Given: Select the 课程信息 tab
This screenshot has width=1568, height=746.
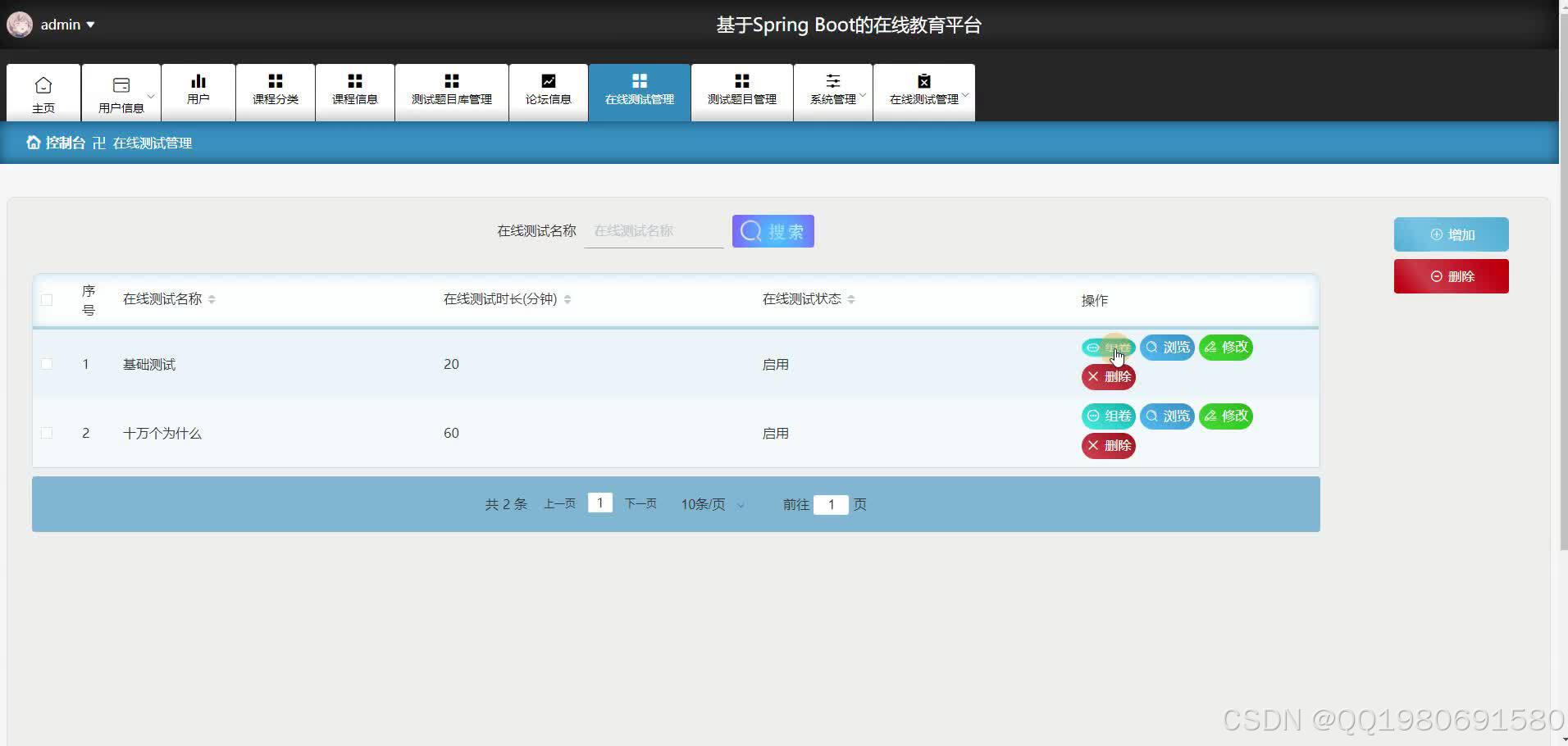Looking at the screenshot, I should pos(354,92).
